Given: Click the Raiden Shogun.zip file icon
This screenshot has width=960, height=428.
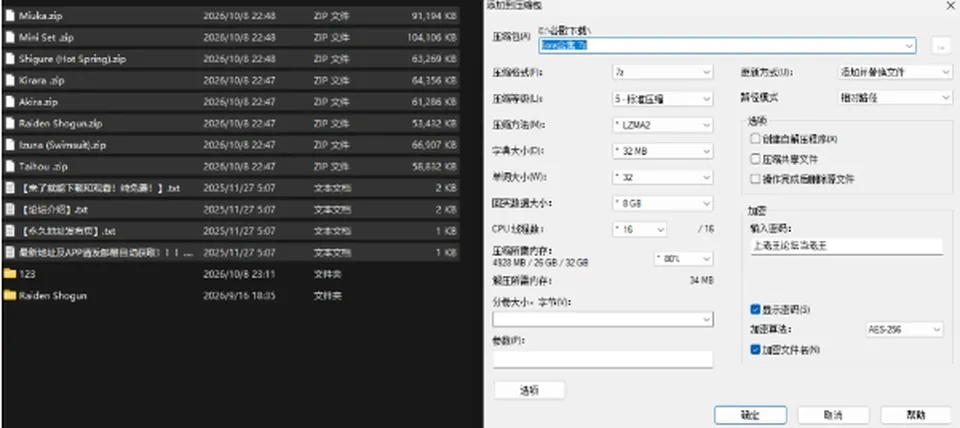Looking at the screenshot, I should tap(10, 123).
